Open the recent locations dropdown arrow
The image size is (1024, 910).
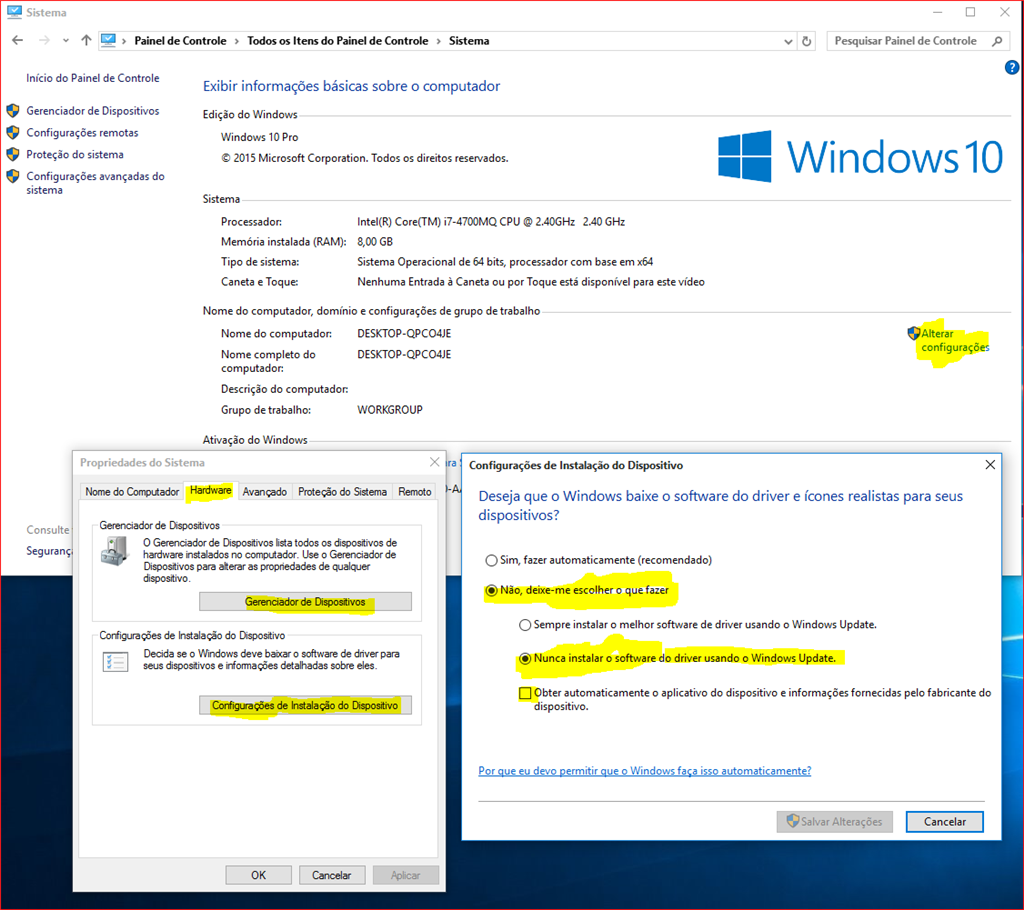pyautogui.click(x=65, y=41)
